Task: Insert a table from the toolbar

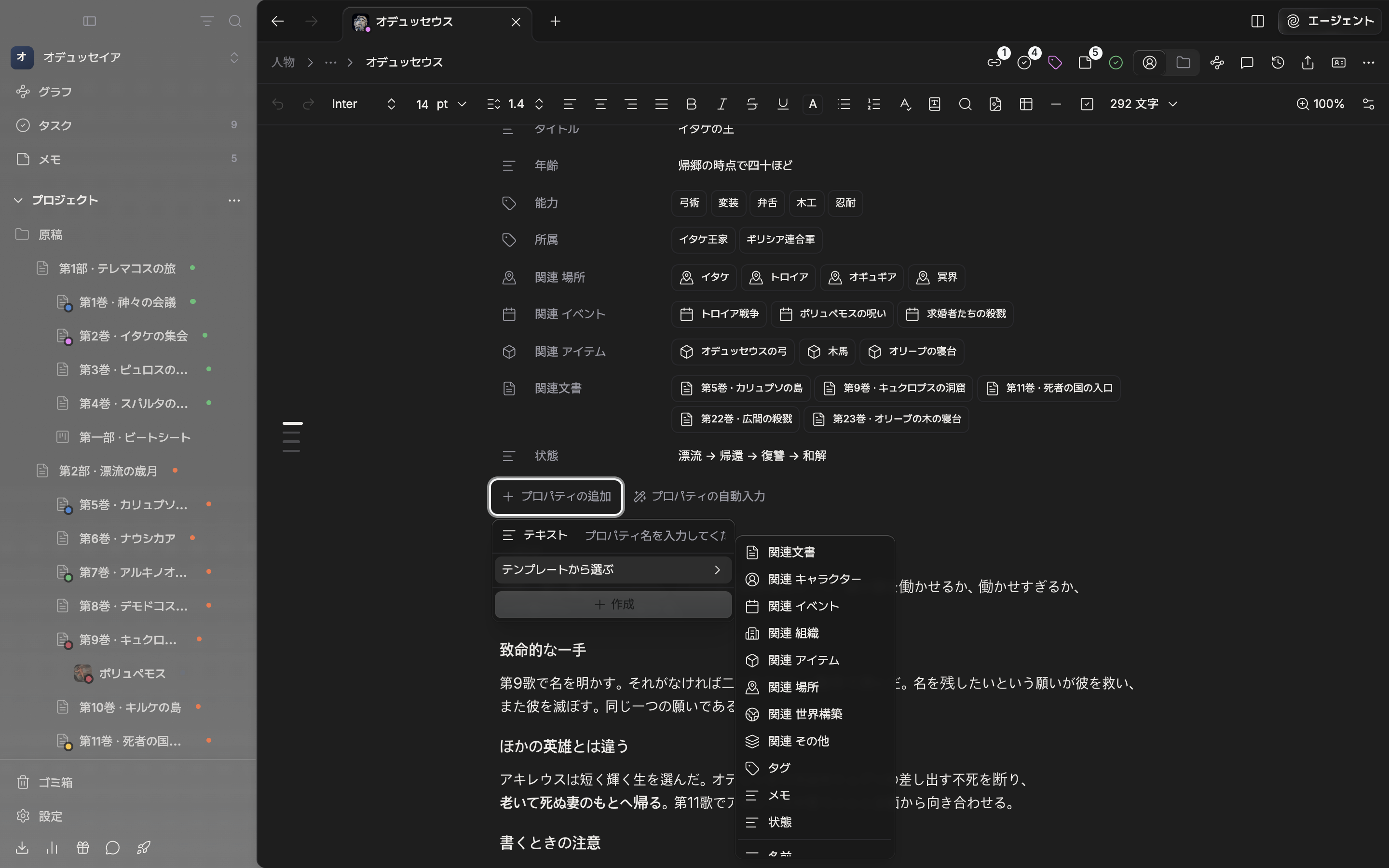Action: pyautogui.click(x=1026, y=104)
